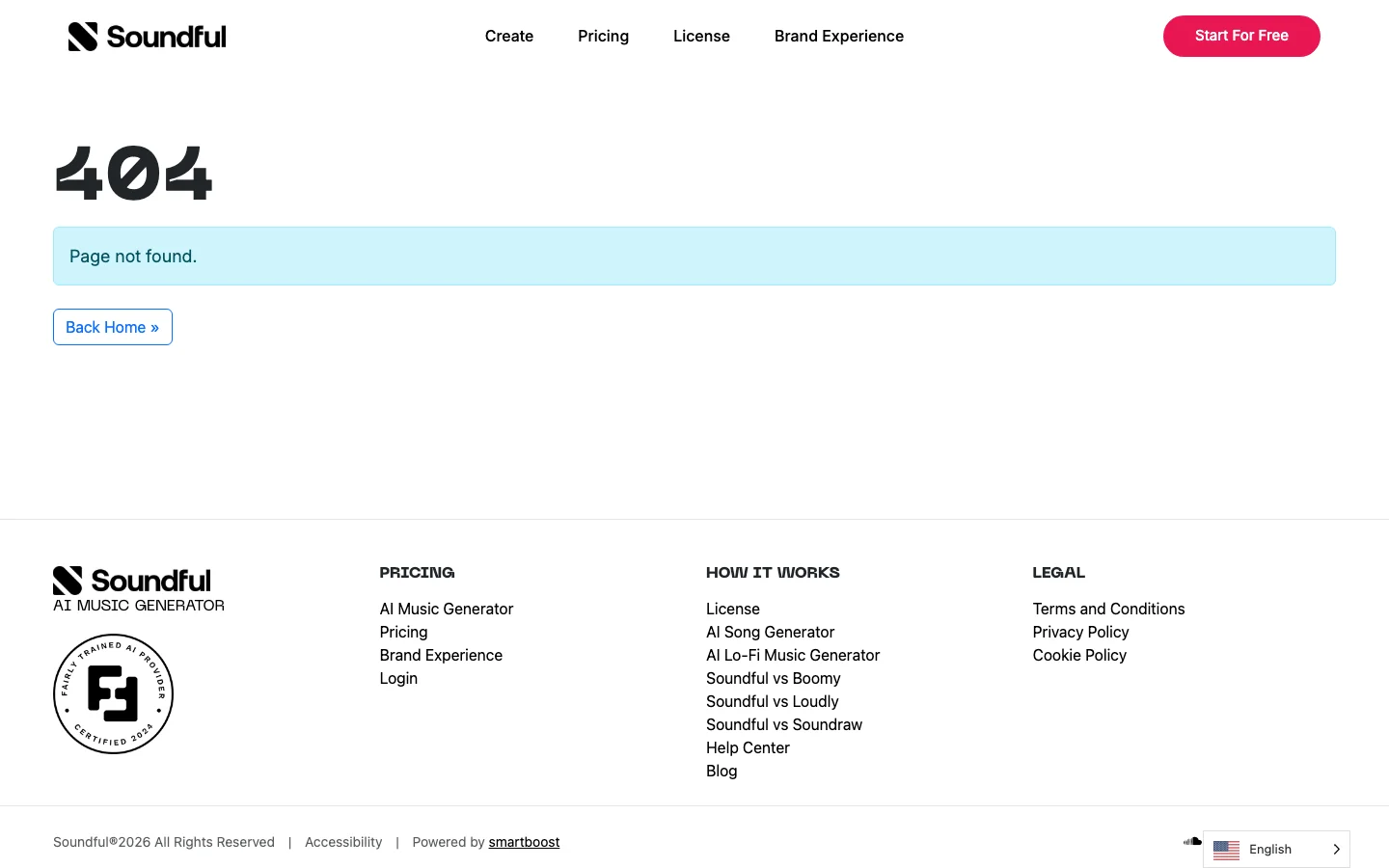This screenshot has height=868, width=1389.
Task: Click the Start For Free button
Action: (x=1241, y=36)
